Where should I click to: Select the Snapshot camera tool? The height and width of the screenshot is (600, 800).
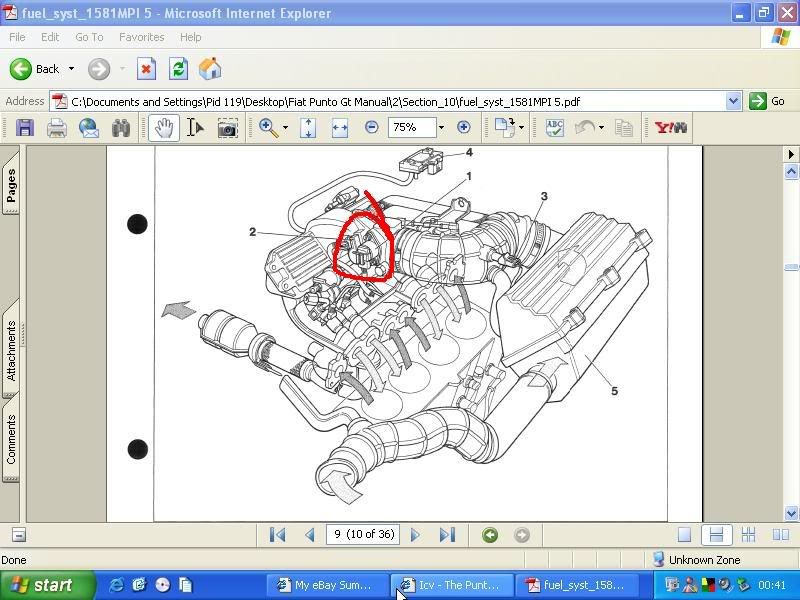click(228, 128)
